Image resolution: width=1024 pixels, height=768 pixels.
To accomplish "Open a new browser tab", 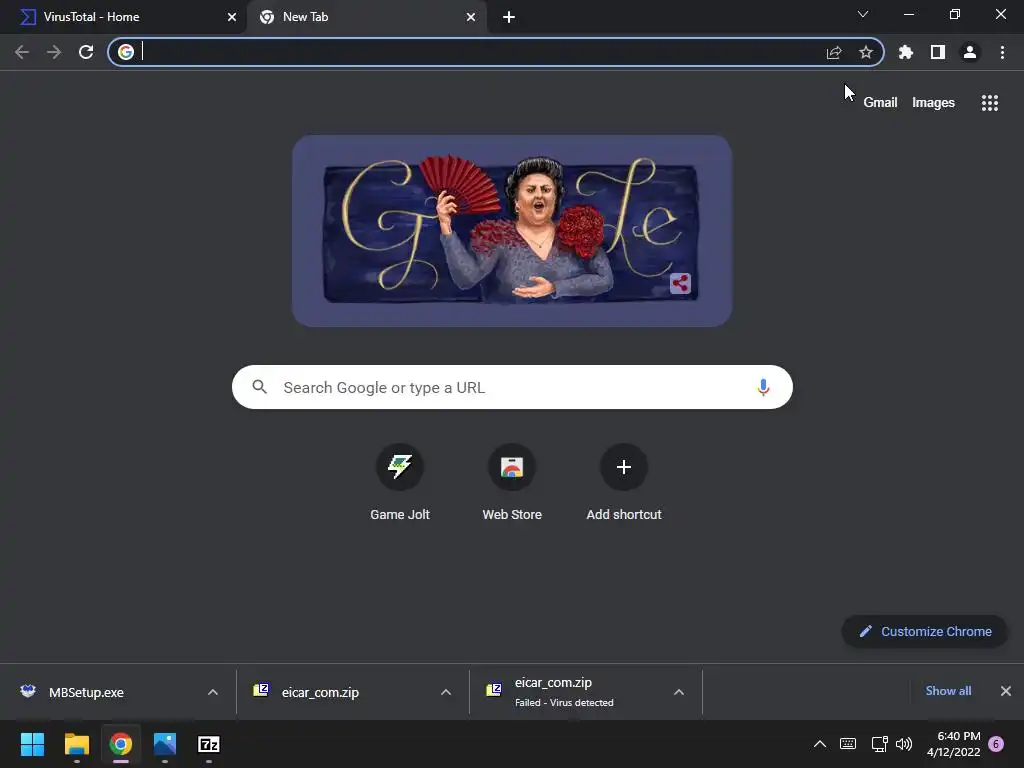I will (x=509, y=17).
